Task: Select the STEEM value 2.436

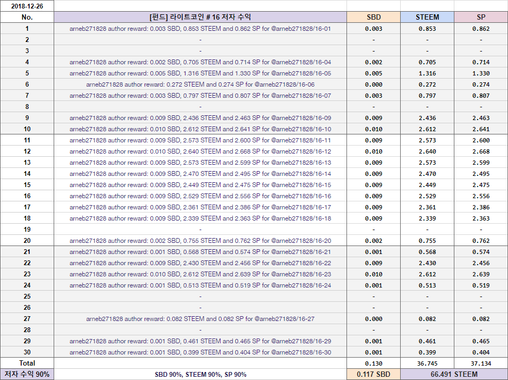Action: point(427,118)
